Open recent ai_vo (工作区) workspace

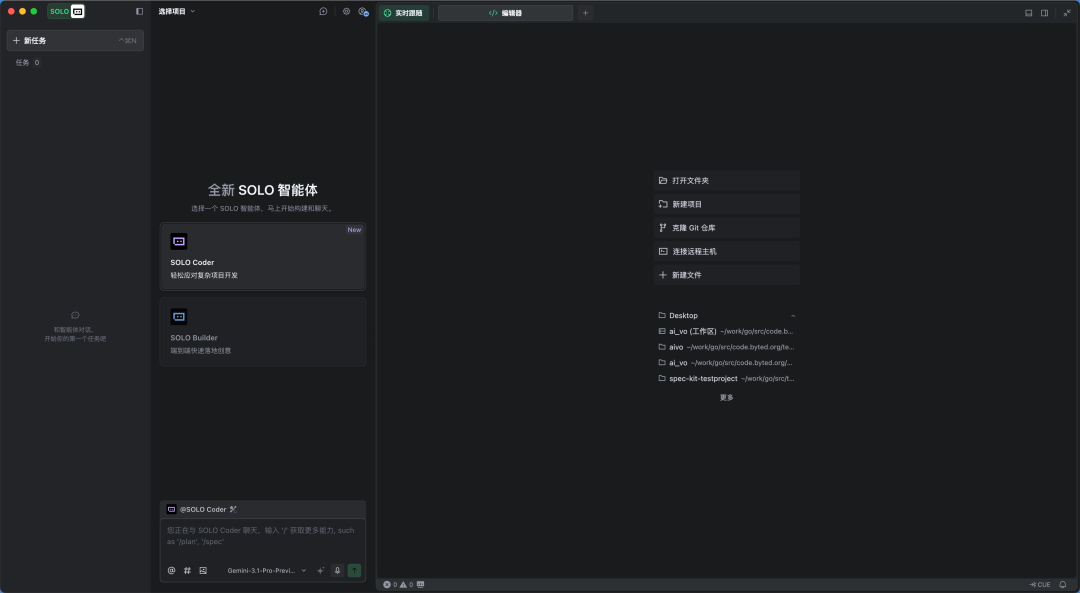point(727,331)
